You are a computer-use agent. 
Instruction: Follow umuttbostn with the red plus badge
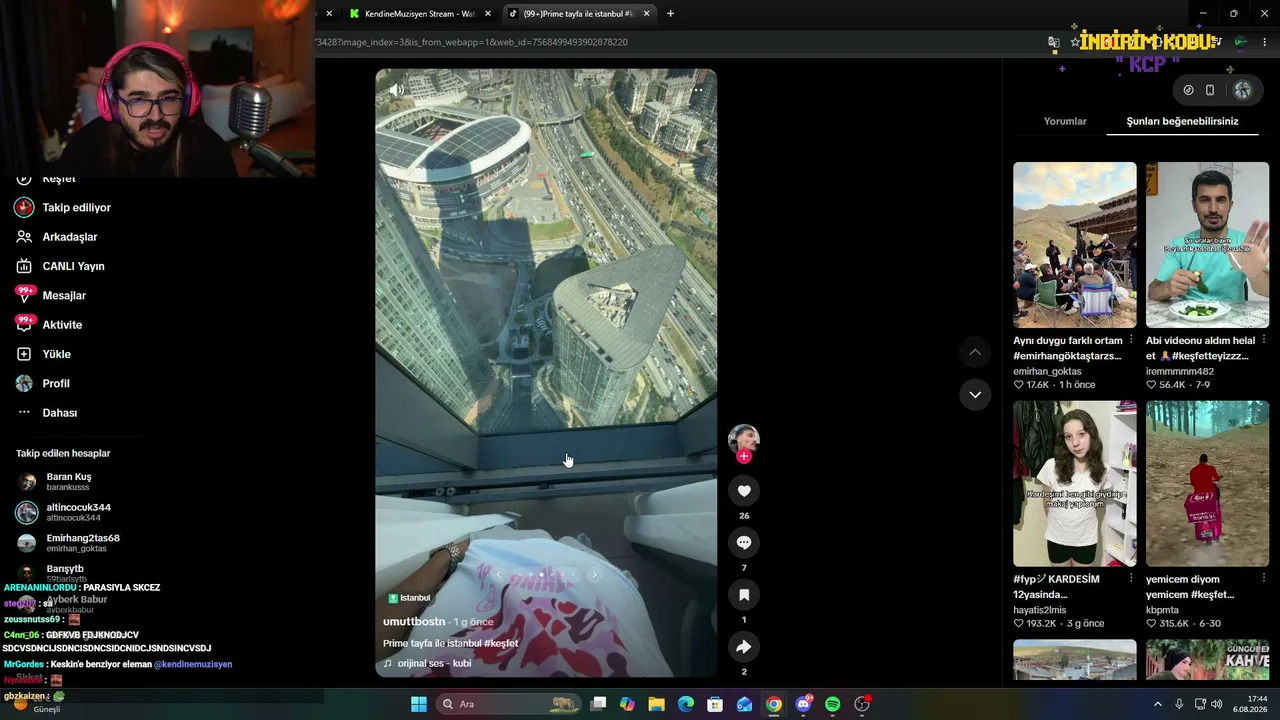coord(744,457)
